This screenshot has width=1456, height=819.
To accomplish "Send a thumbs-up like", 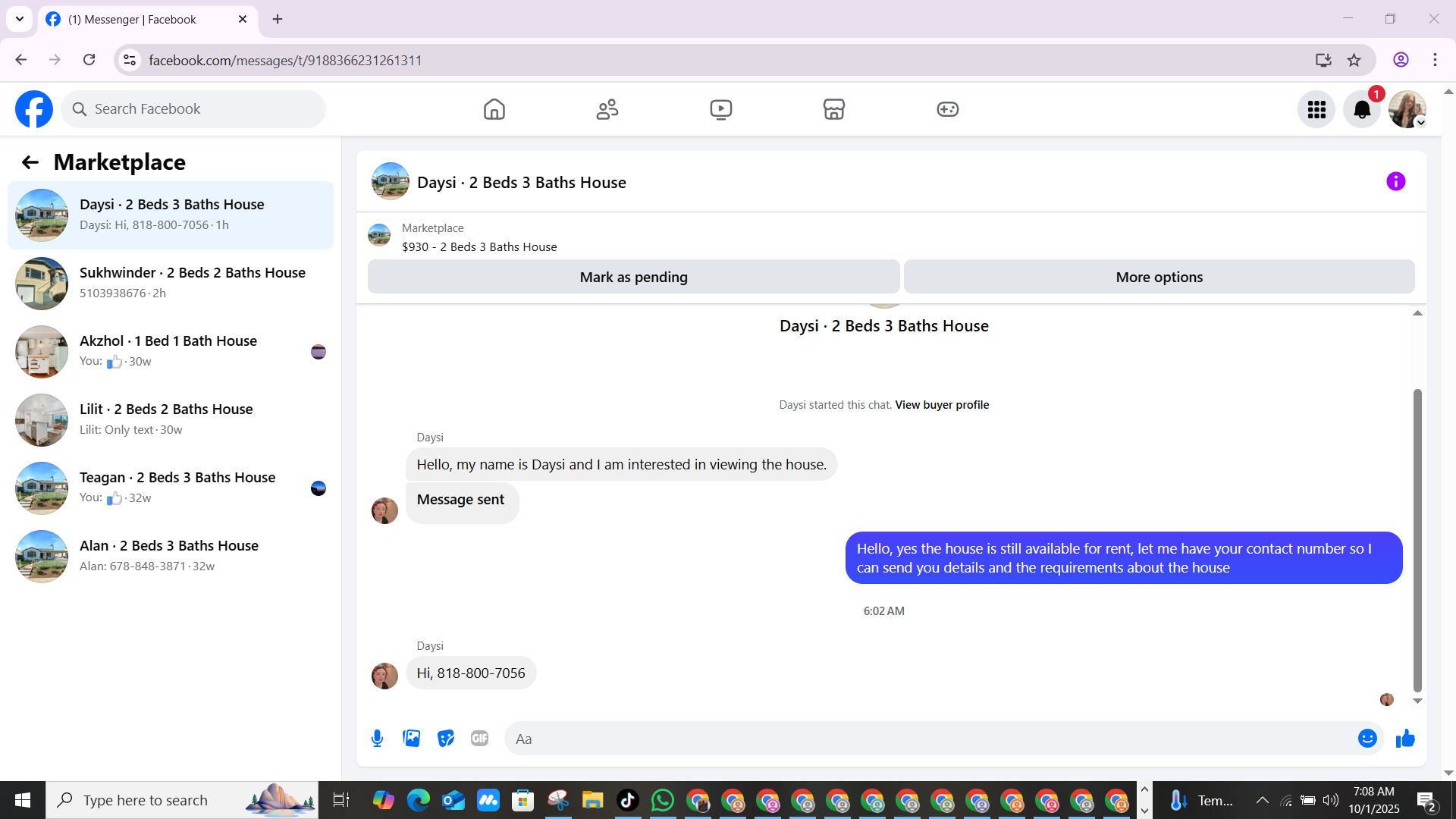I will coord(1405,739).
